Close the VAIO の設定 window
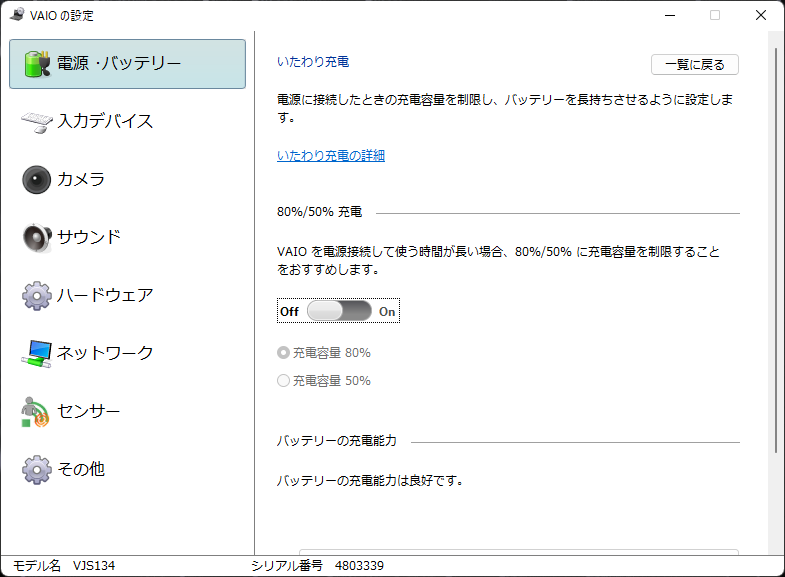The height and width of the screenshot is (577, 785). 760,16
